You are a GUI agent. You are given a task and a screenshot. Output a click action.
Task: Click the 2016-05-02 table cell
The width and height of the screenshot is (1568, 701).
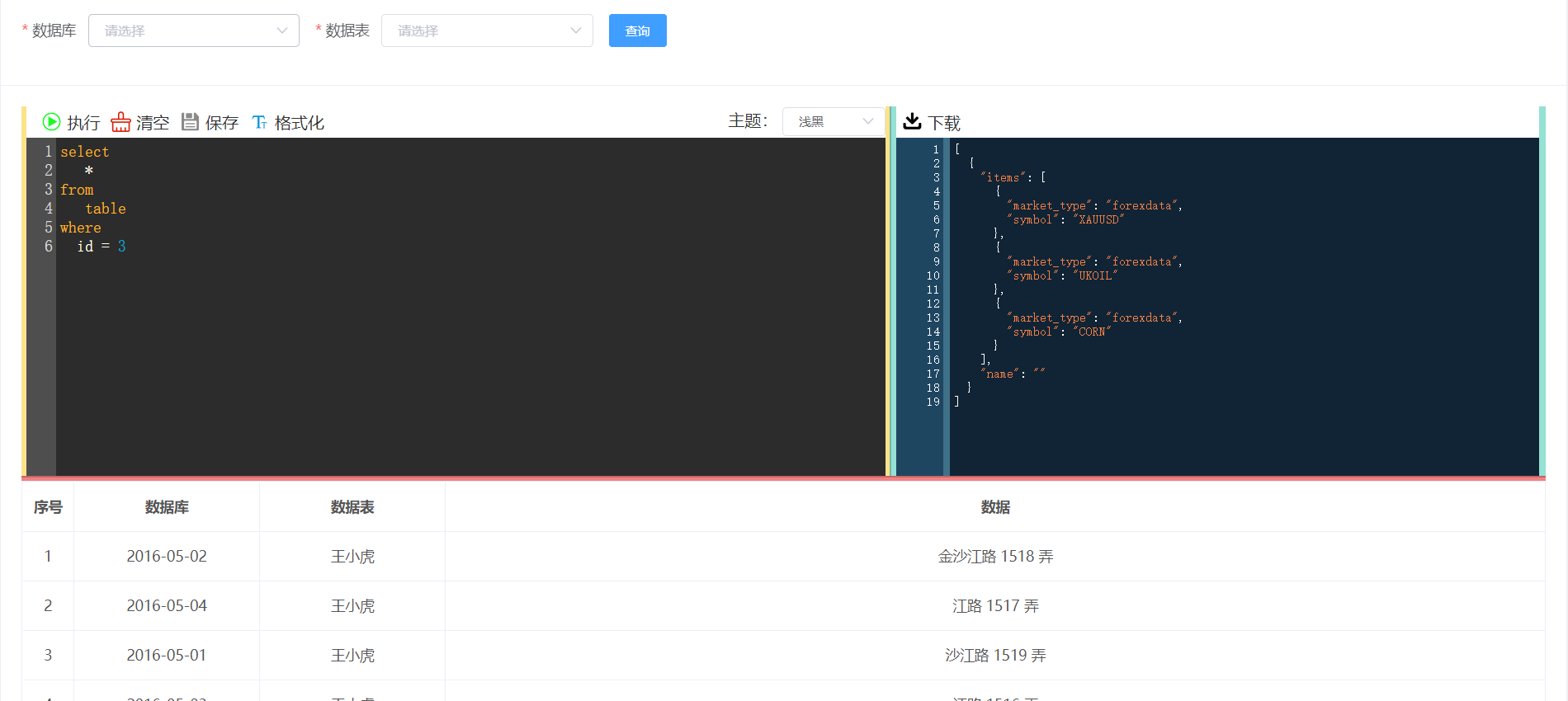point(167,557)
